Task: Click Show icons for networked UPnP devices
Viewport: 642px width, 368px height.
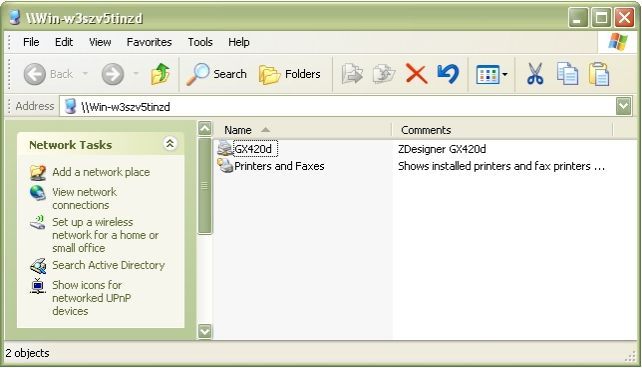Action: coord(91,298)
